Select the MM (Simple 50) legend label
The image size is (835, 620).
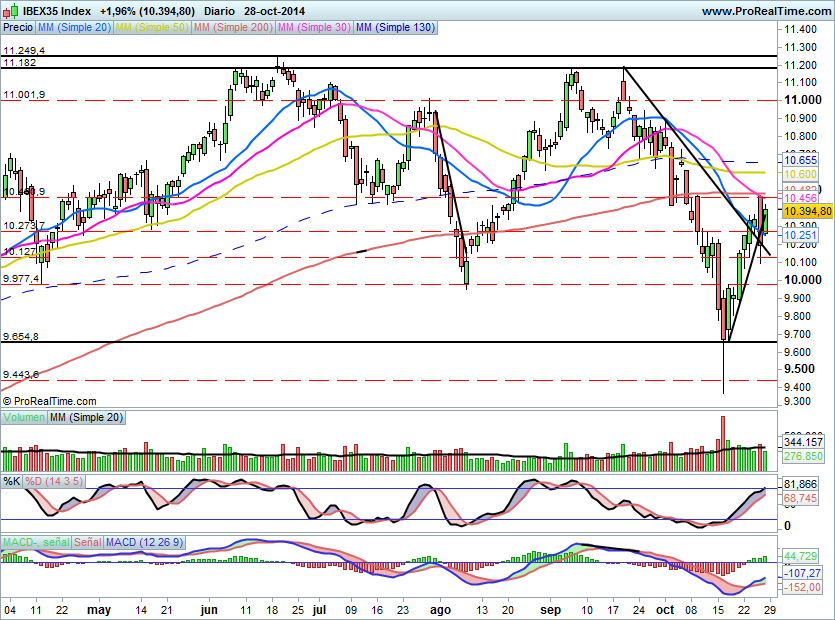[152, 27]
